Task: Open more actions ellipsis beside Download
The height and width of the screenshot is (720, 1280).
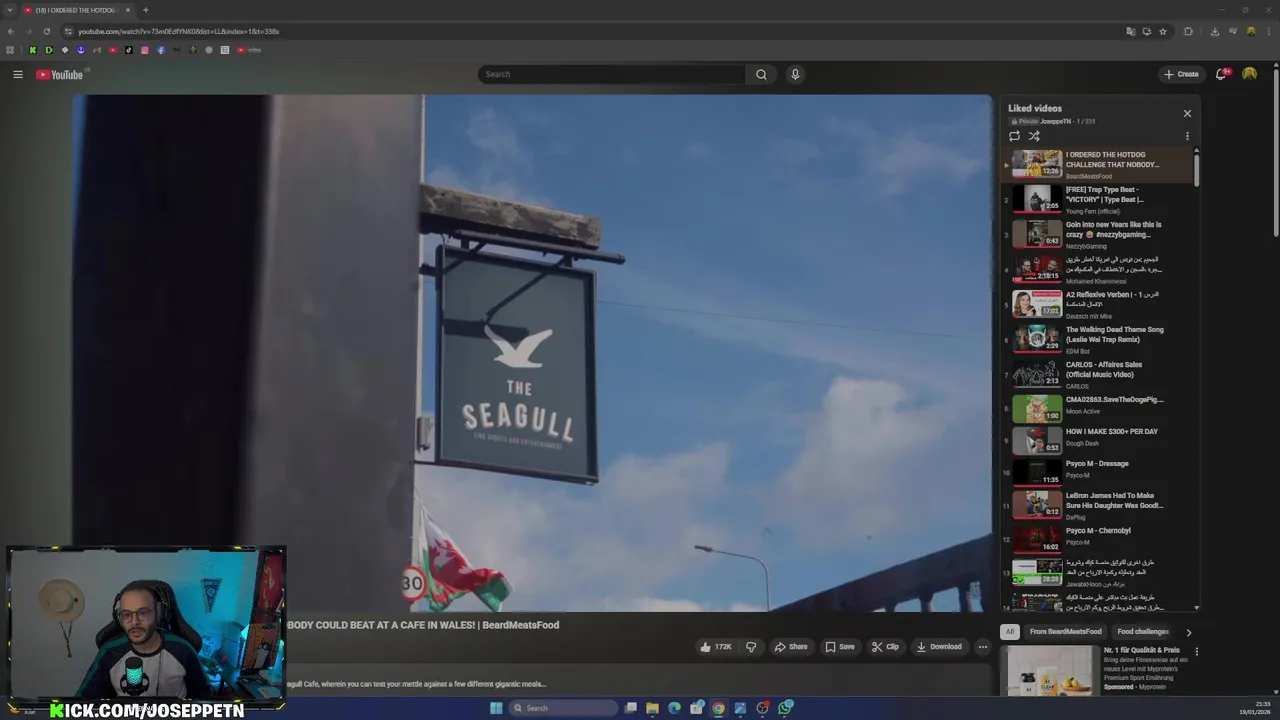Action: click(x=983, y=647)
